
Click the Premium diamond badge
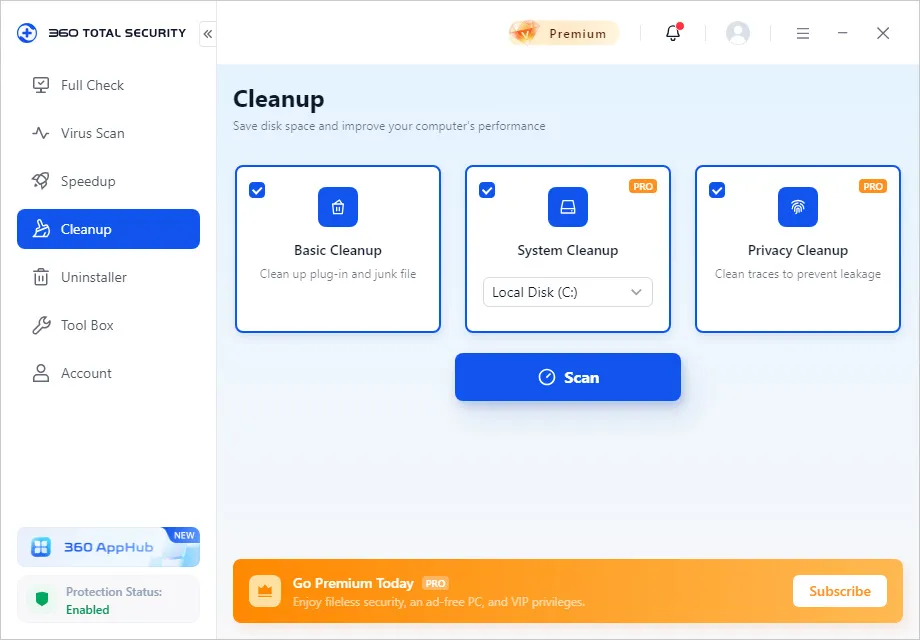coord(564,33)
